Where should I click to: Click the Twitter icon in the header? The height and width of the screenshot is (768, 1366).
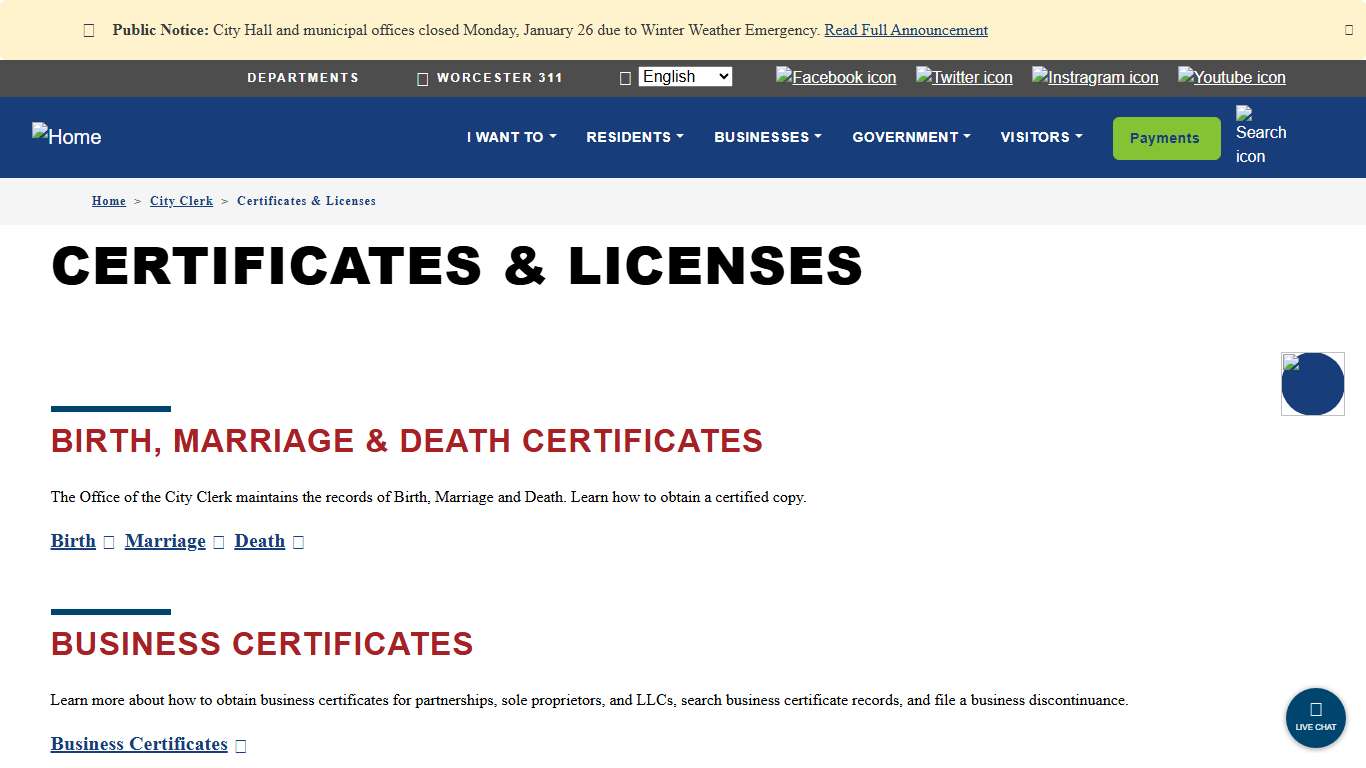(963, 77)
